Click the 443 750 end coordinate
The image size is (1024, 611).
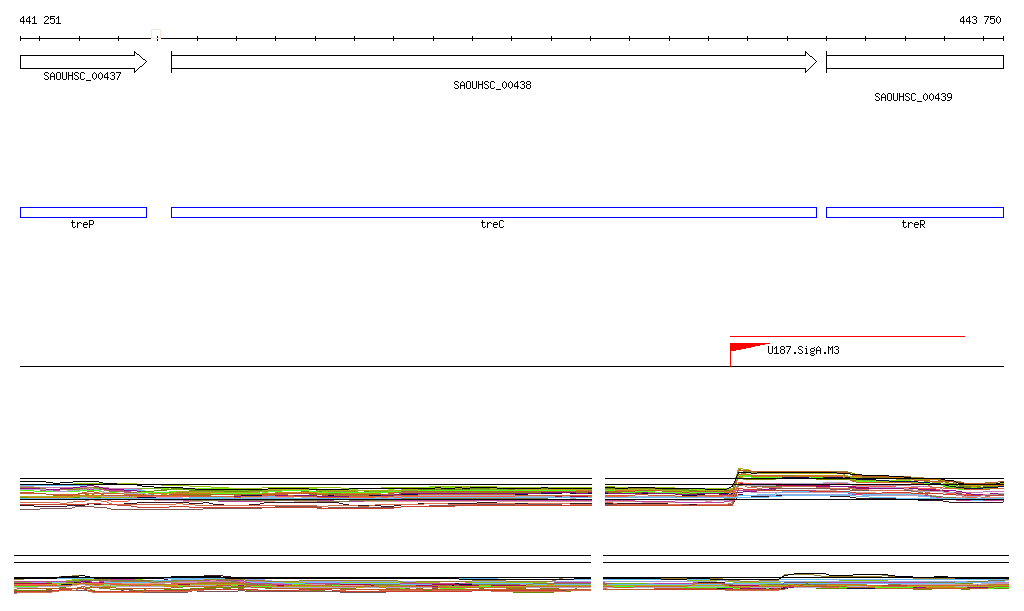coord(980,20)
